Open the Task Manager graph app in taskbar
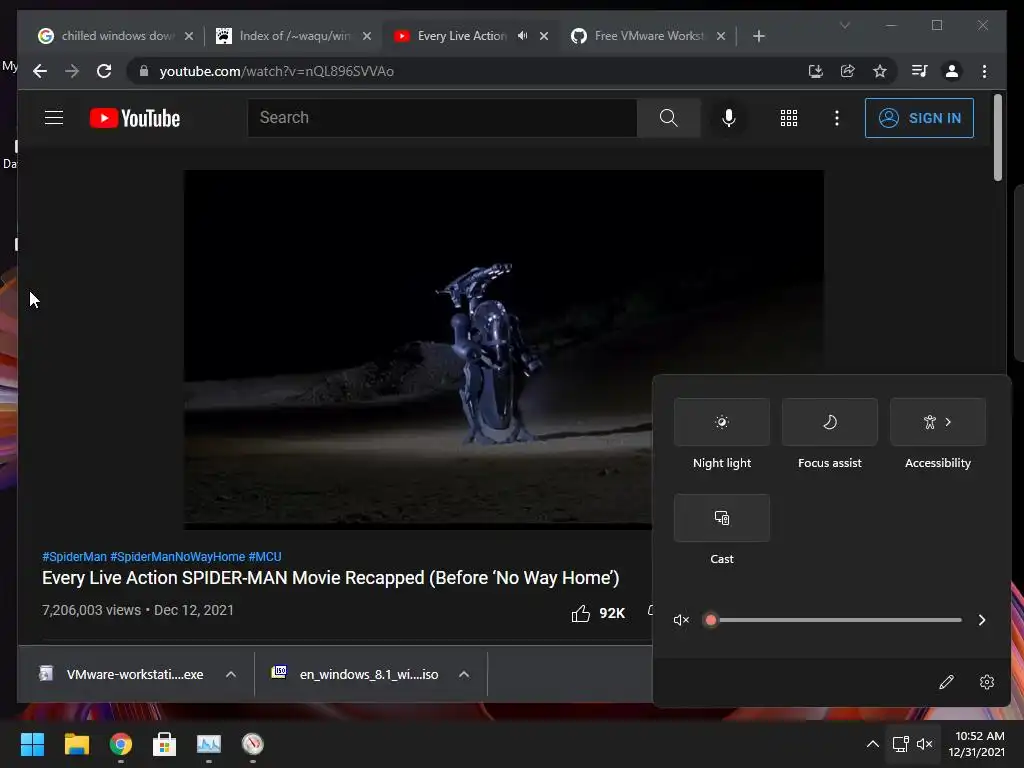 point(209,744)
